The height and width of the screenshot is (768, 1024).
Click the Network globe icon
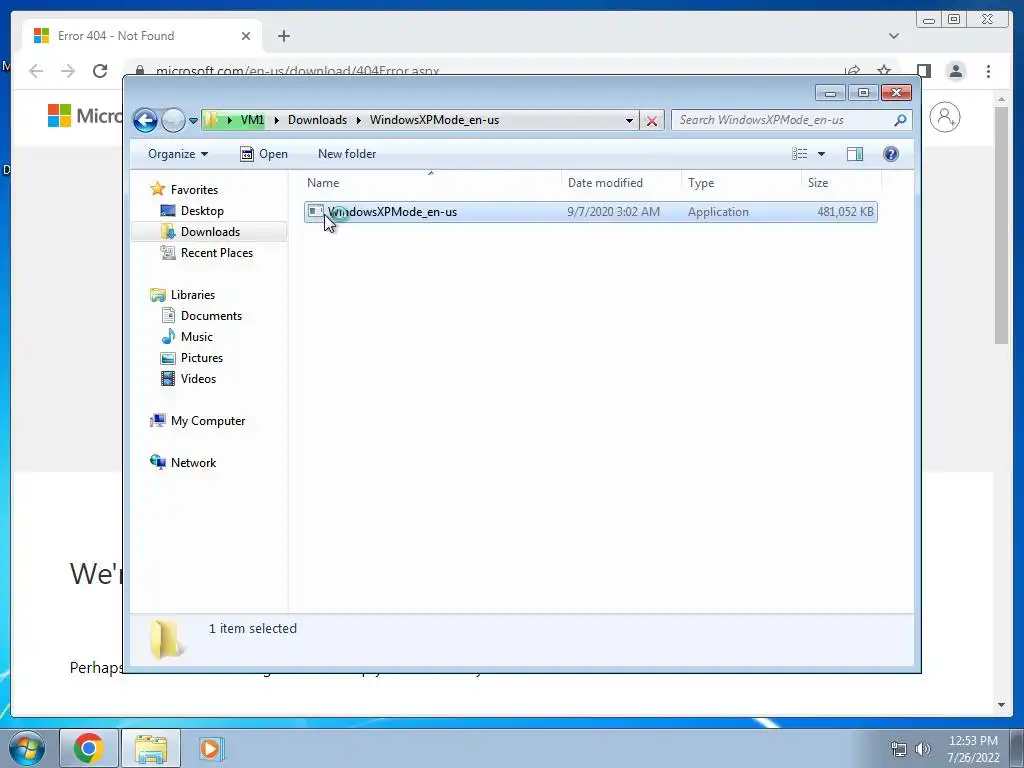(x=158, y=462)
